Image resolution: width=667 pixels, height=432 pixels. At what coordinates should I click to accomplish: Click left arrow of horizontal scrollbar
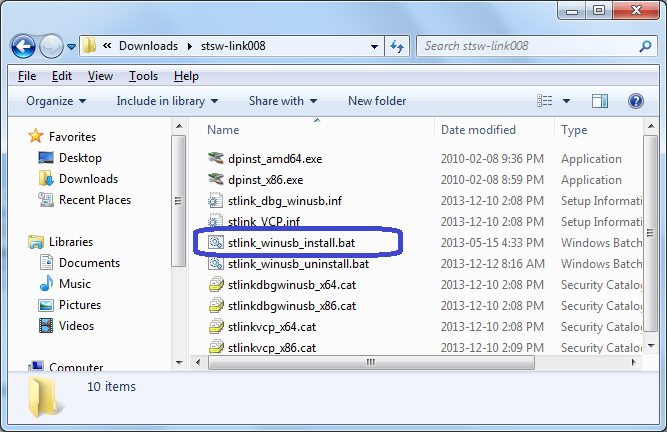coord(198,362)
